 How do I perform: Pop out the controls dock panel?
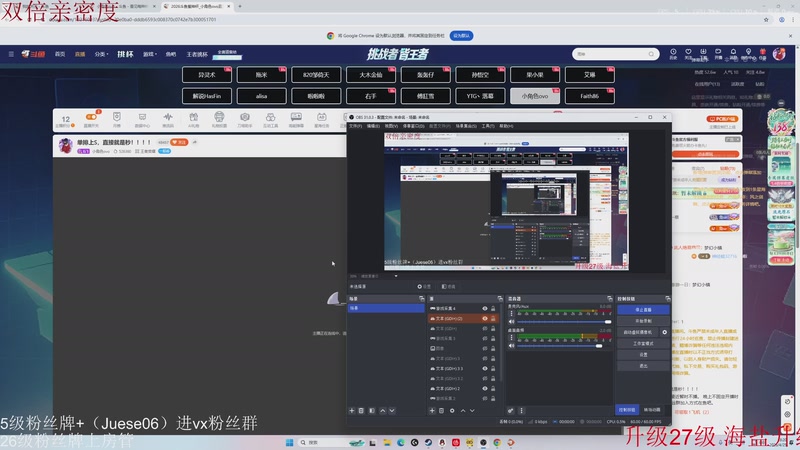click(x=667, y=298)
